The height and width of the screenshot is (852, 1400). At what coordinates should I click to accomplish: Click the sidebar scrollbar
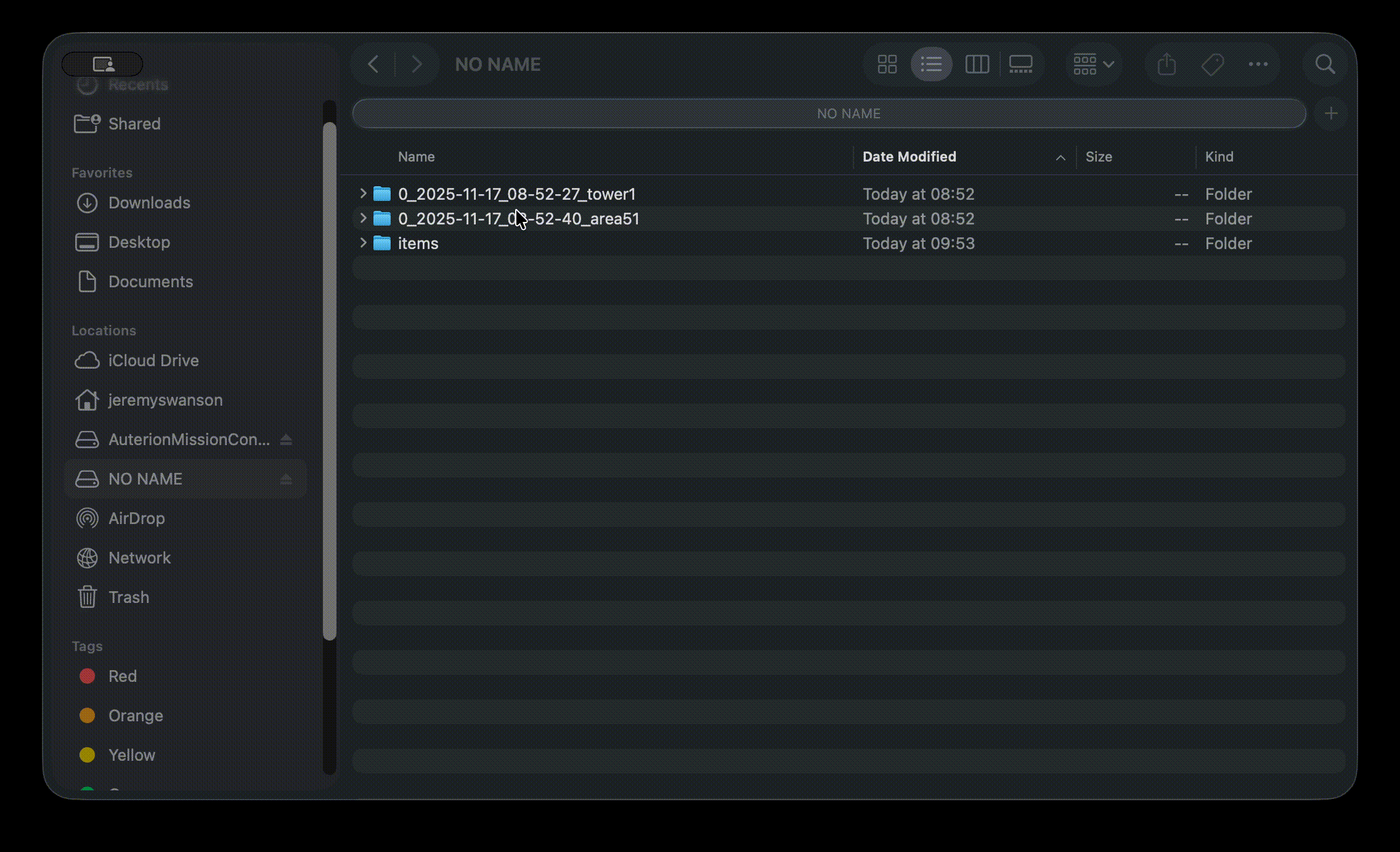pos(330,382)
